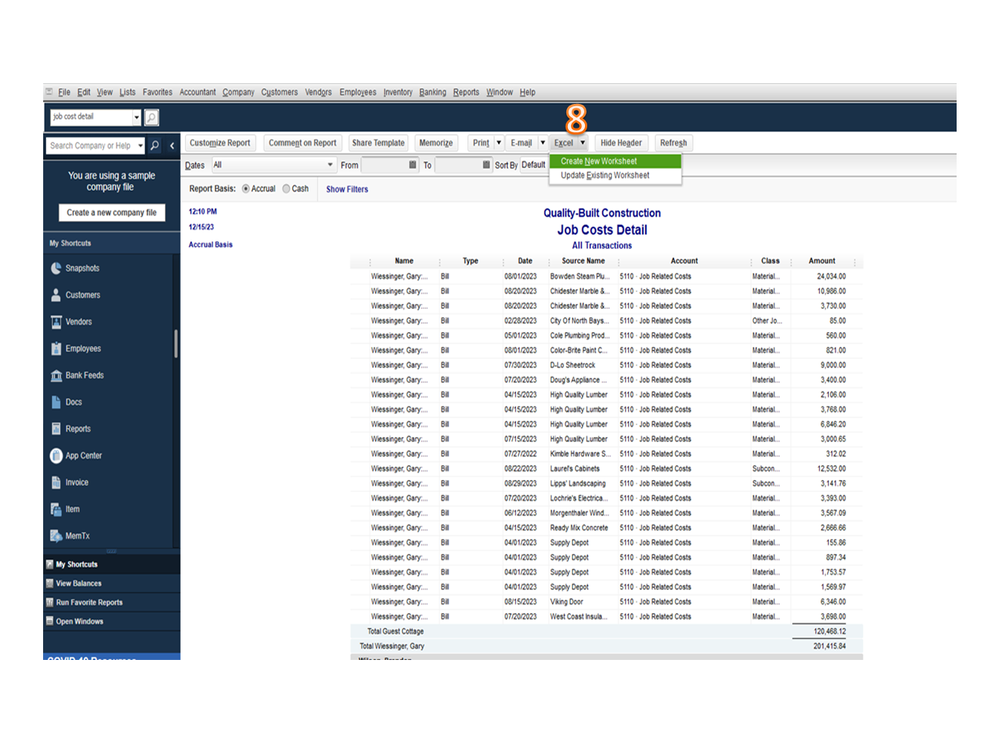Click the View Balances section icon
Image resolution: width=999 pixels, height=749 pixels.
coord(50,583)
